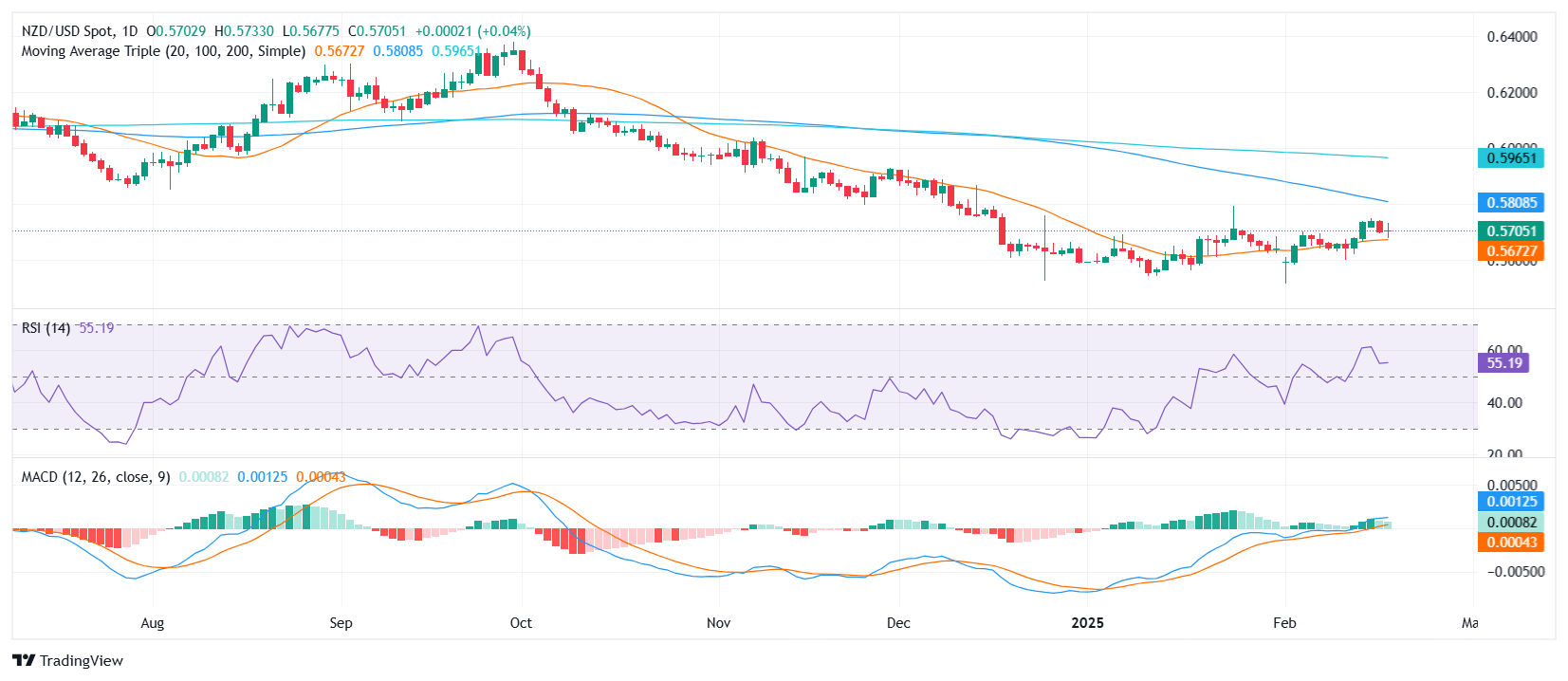The image size is (1568, 681).
Task: Select the orange 0.00043 signal axis tag
Action: pos(1511,542)
